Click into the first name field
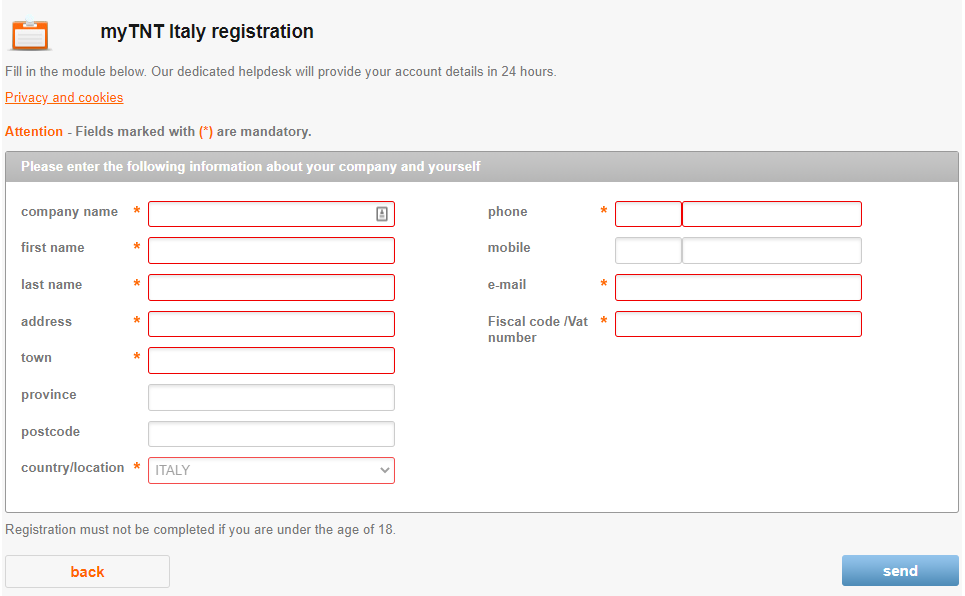Viewport: 965px width, 596px height. pyautogui.click(x=271, y=250)
